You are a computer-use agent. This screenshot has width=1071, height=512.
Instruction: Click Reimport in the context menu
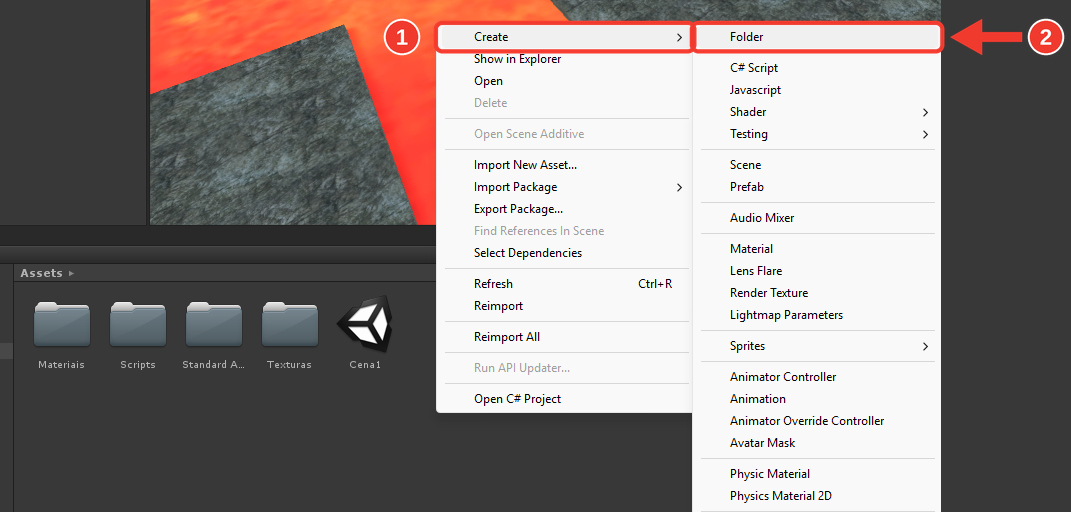point(564,305)
